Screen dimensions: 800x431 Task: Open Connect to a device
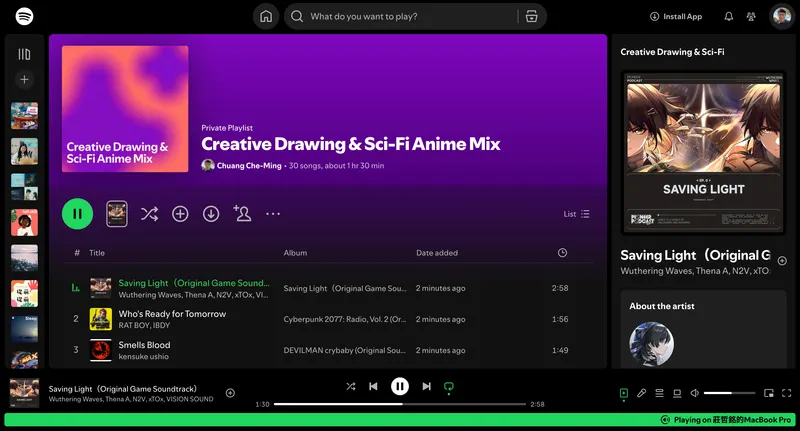point(677,393)
